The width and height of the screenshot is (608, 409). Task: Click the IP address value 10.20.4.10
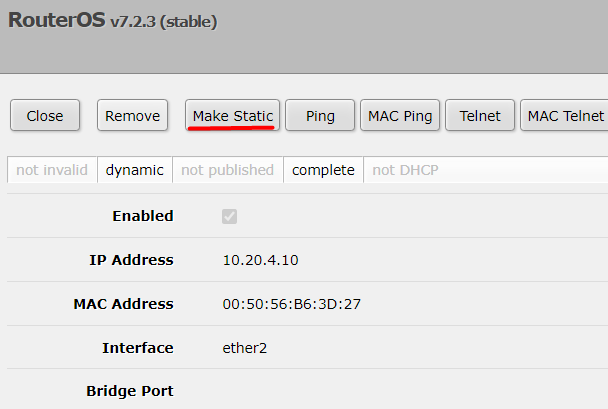coord(260,260)
